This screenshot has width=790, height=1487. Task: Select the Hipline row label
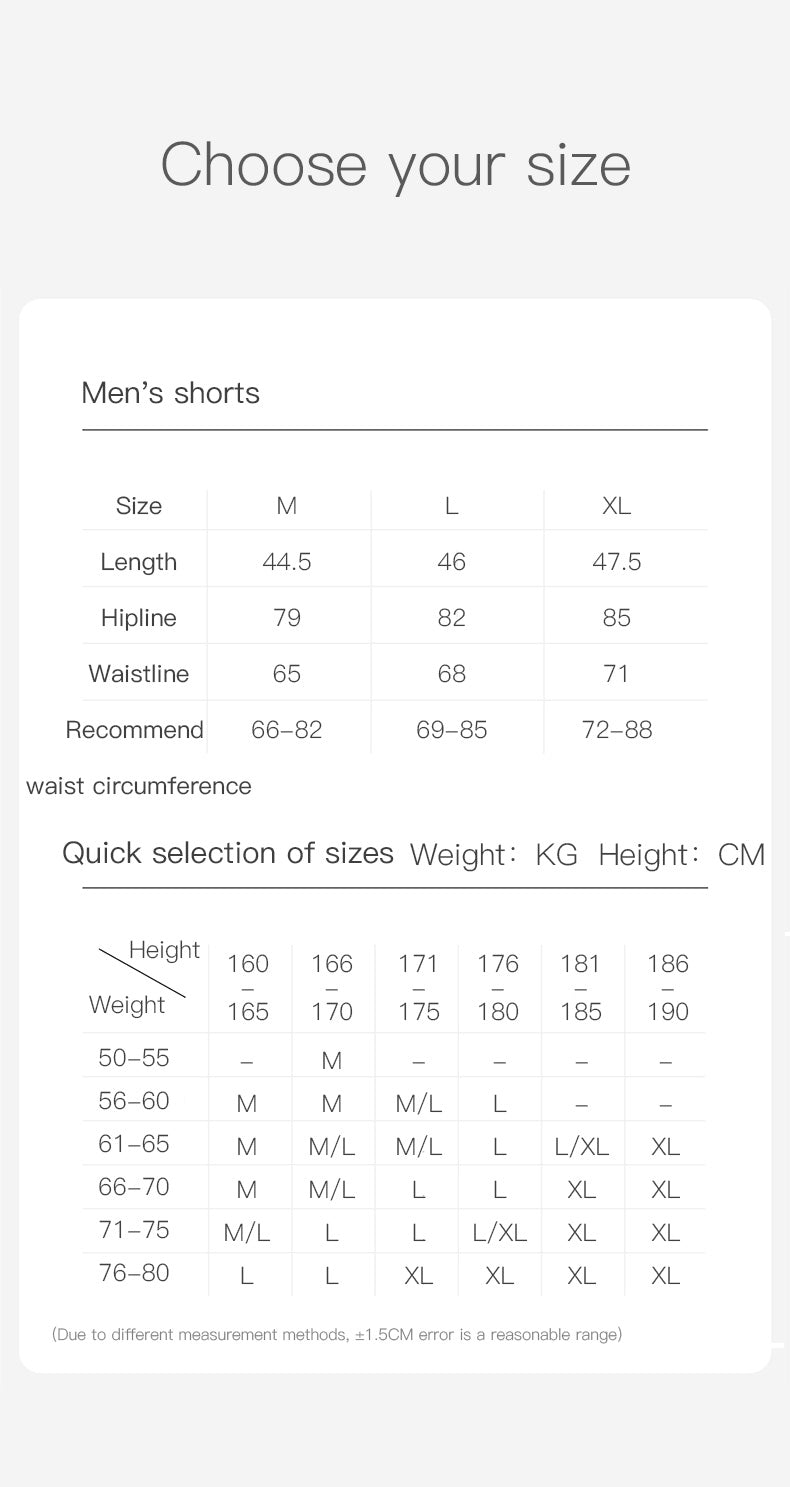point(138,618)
